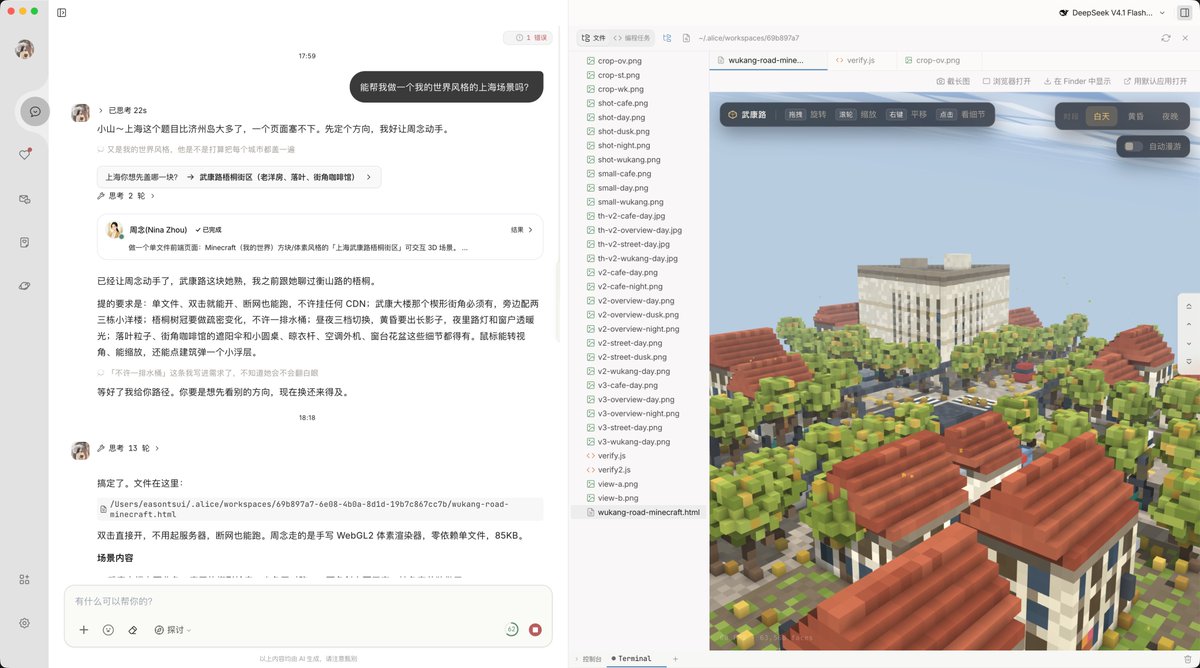This screenshot has height=668, width=1200.
Task: Click the 1 错误 error badge
Action: coord(528,38)
